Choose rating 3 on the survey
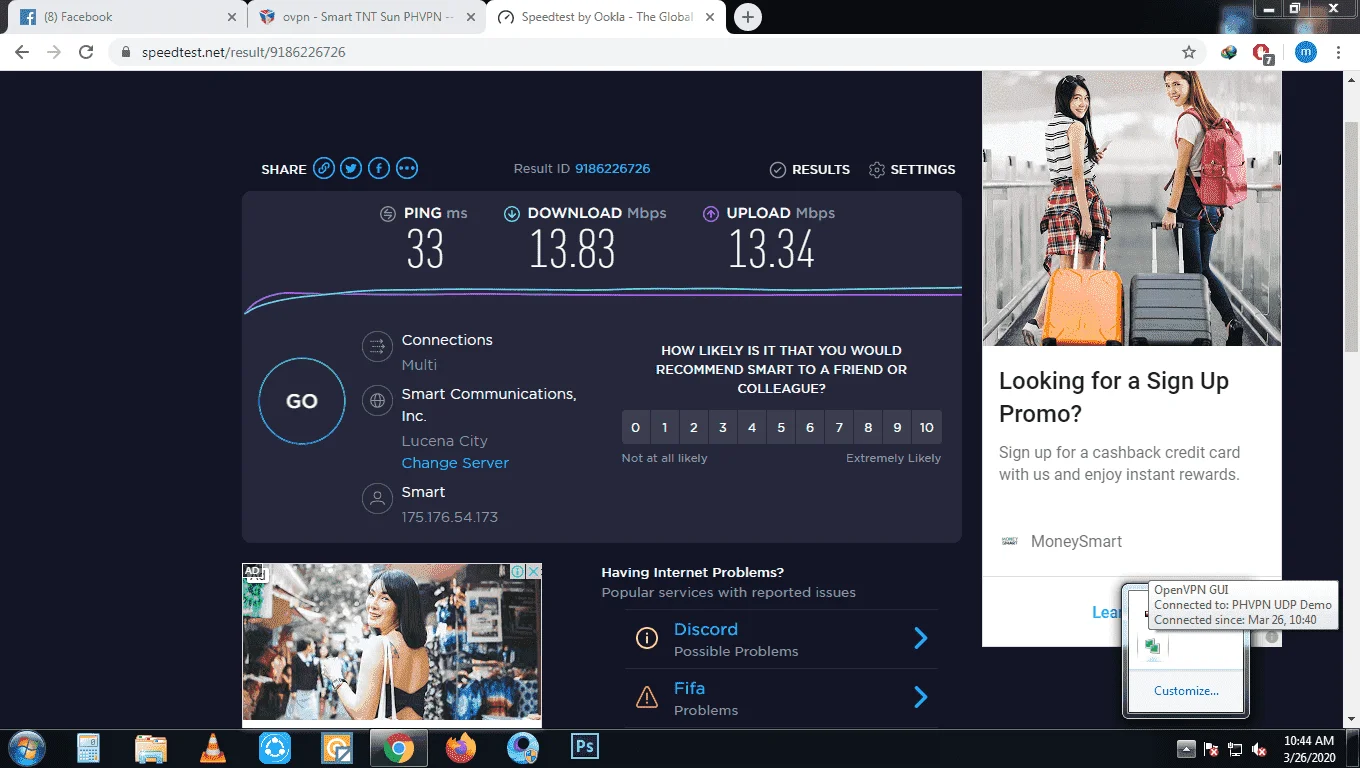 coord(722,427)
